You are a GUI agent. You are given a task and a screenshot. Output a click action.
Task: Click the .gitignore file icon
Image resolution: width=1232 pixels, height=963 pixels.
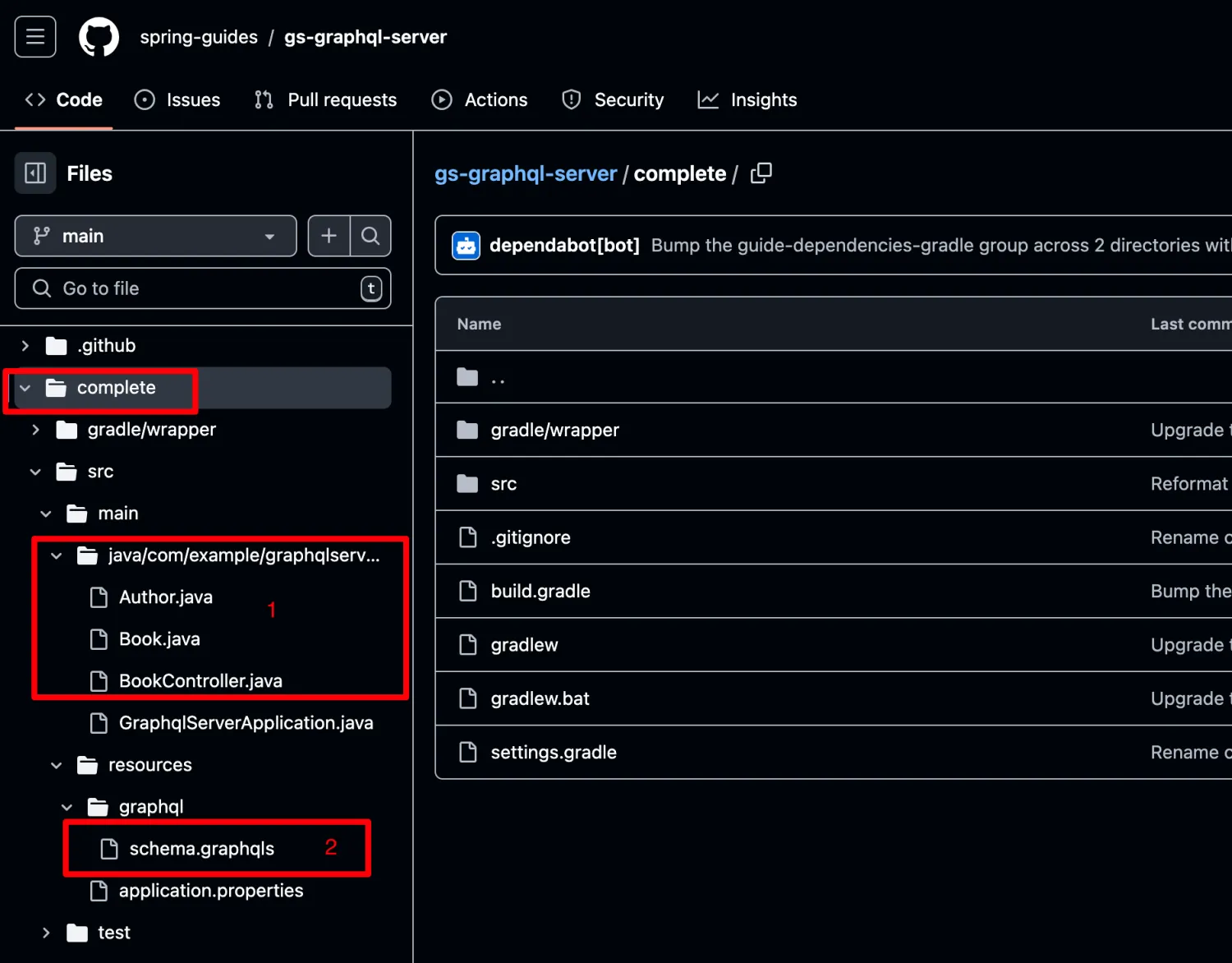[x=468, y=537]
